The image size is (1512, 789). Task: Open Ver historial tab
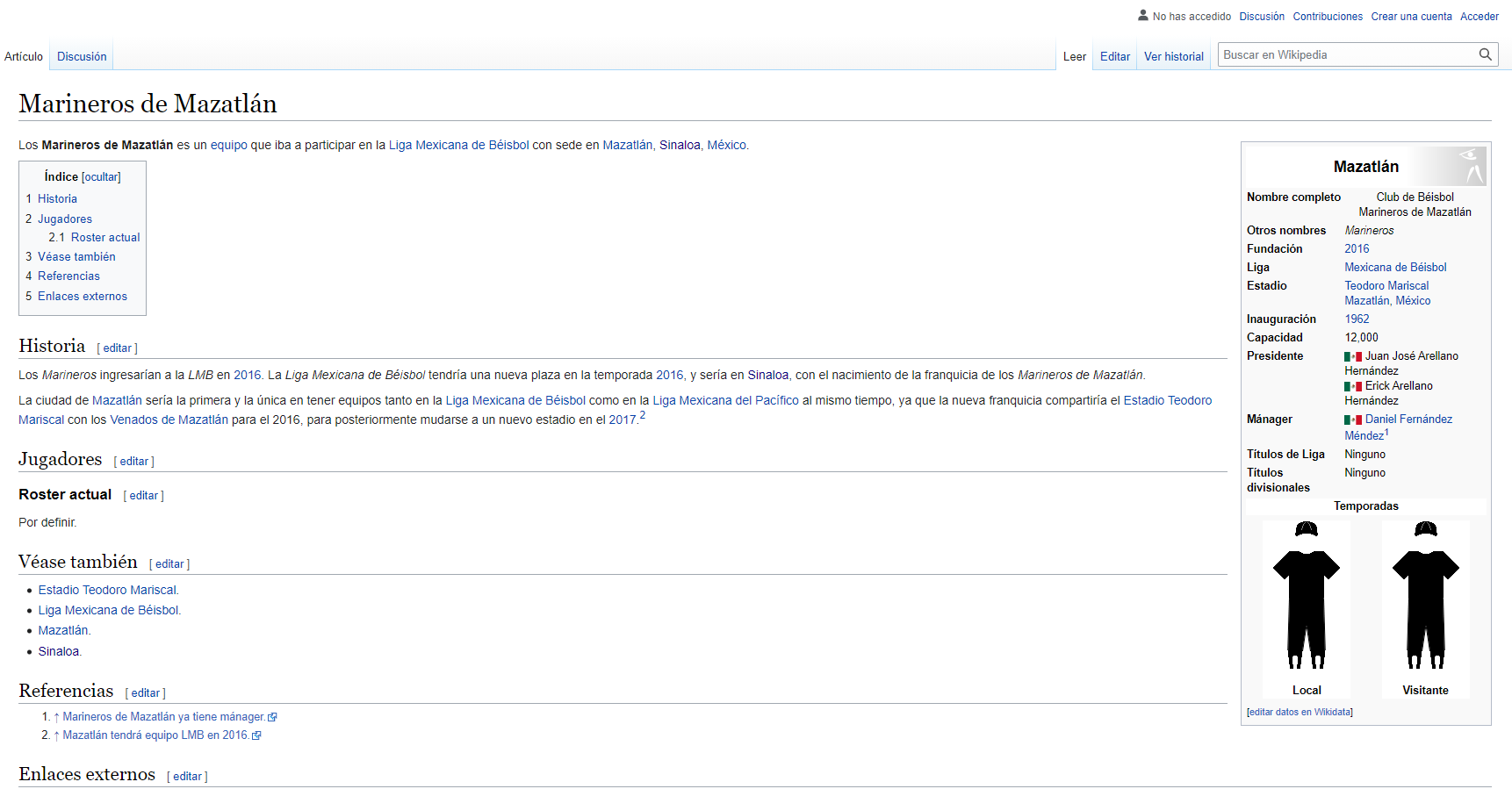[1174, 56]
